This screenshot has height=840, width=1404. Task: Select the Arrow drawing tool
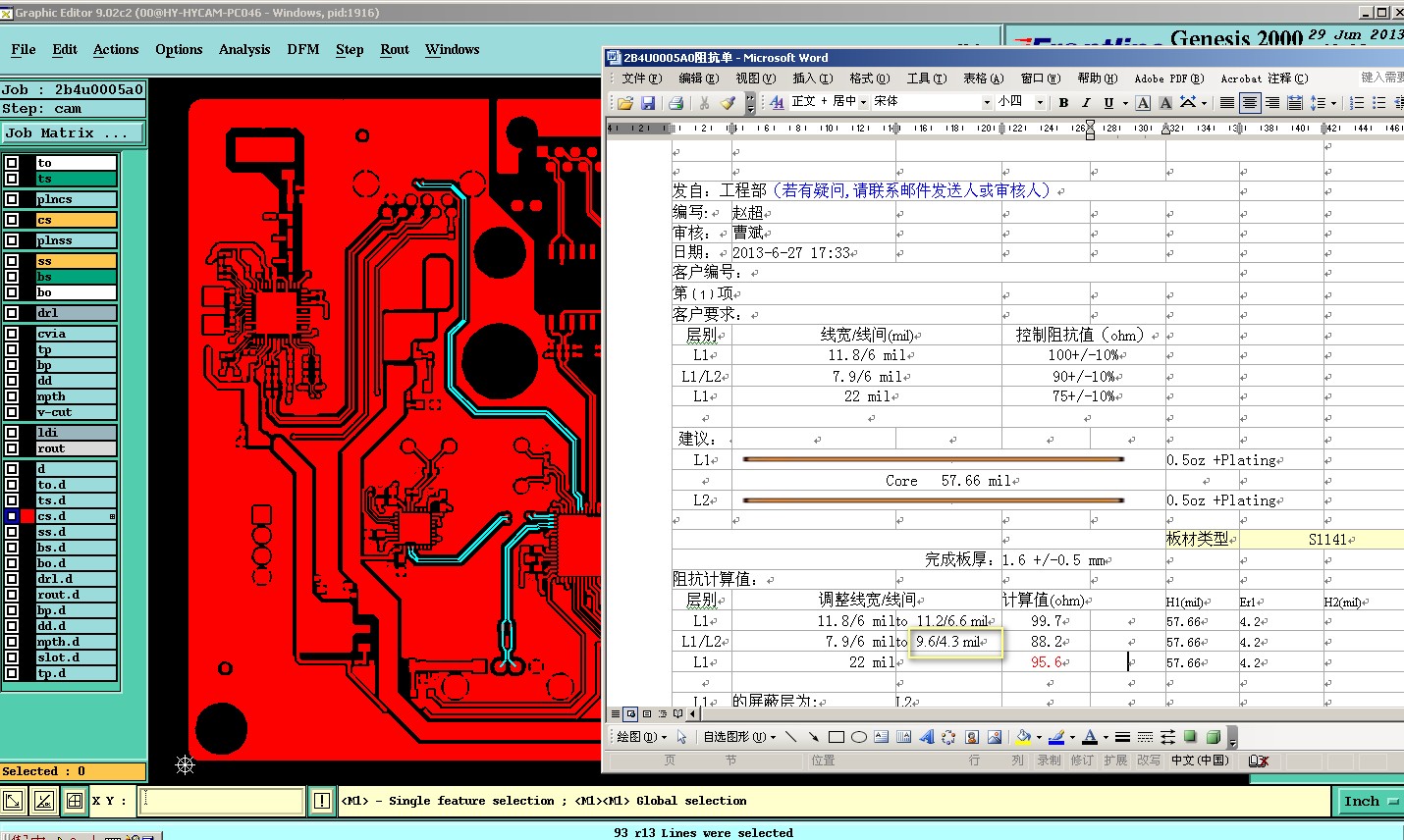pyautogui.click(x=814, y=737)
